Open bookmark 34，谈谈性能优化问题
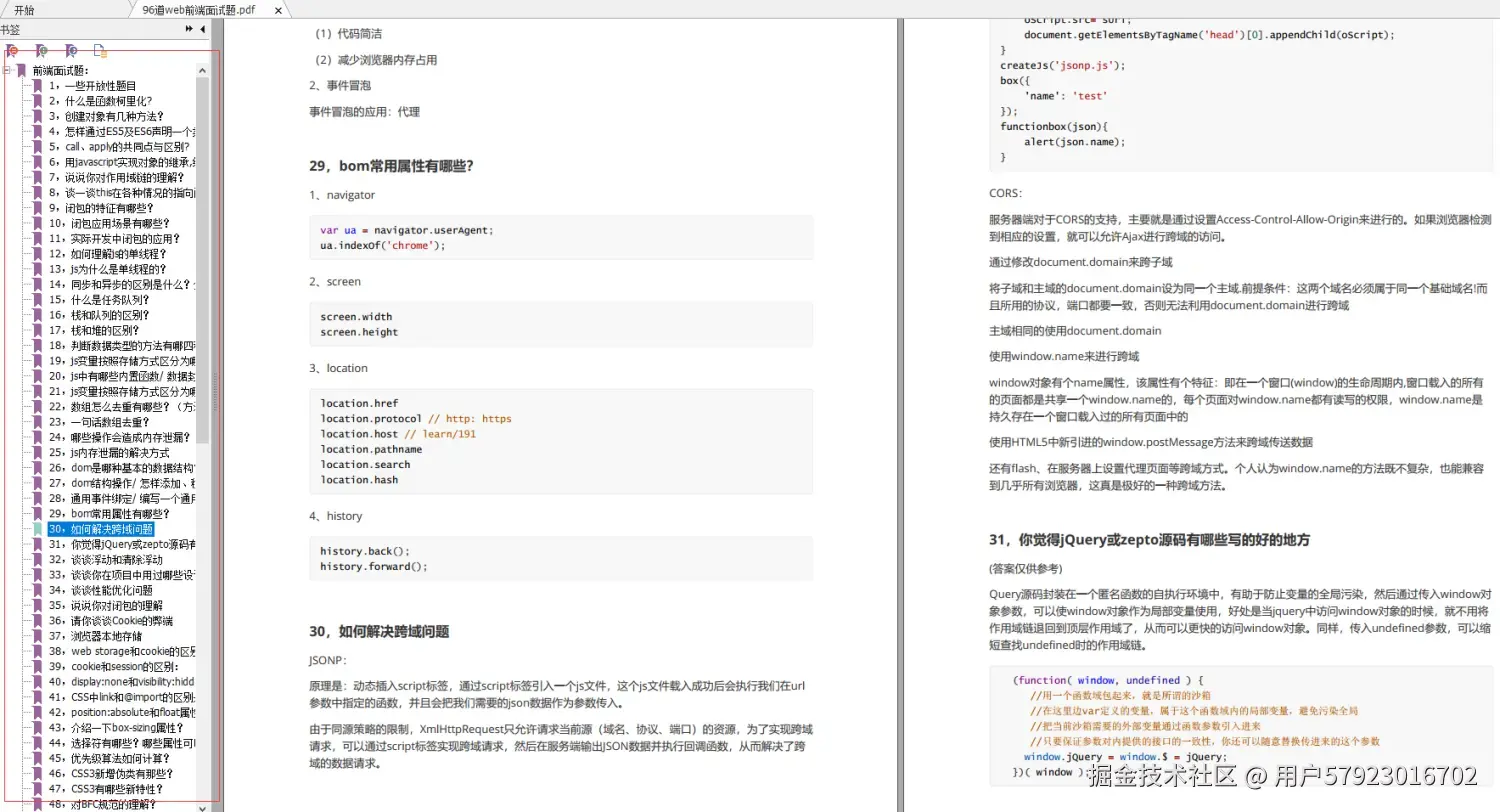The width and height of the screenshot is (1500, 812). click(x=100, y=590)
